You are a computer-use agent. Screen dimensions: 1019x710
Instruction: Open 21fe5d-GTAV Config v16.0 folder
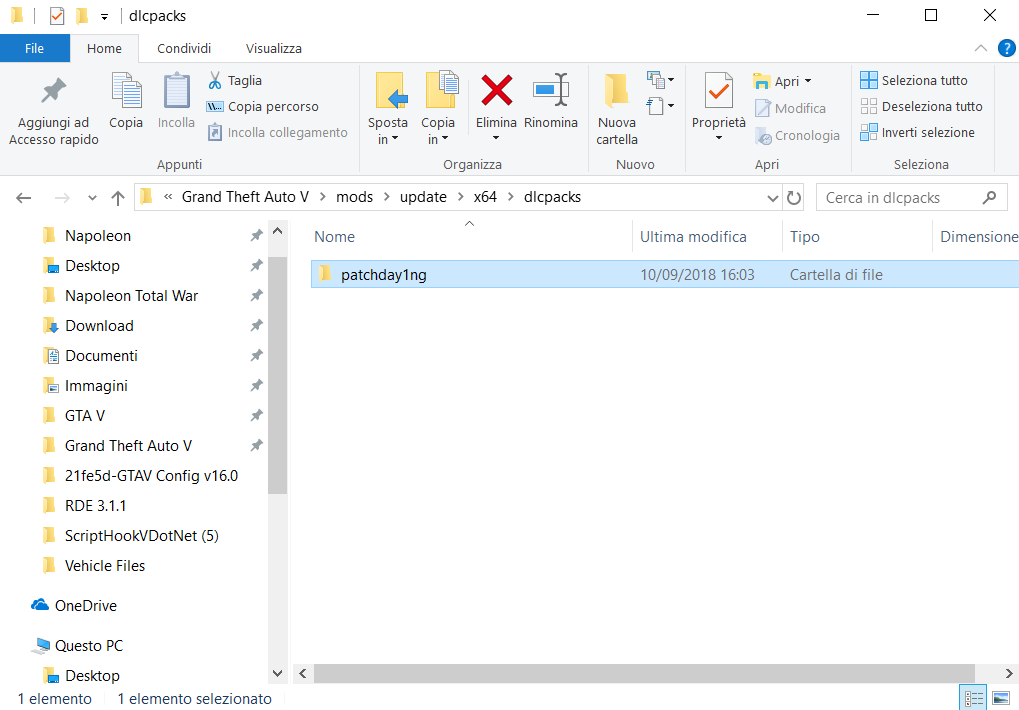[x=151, y=475]
